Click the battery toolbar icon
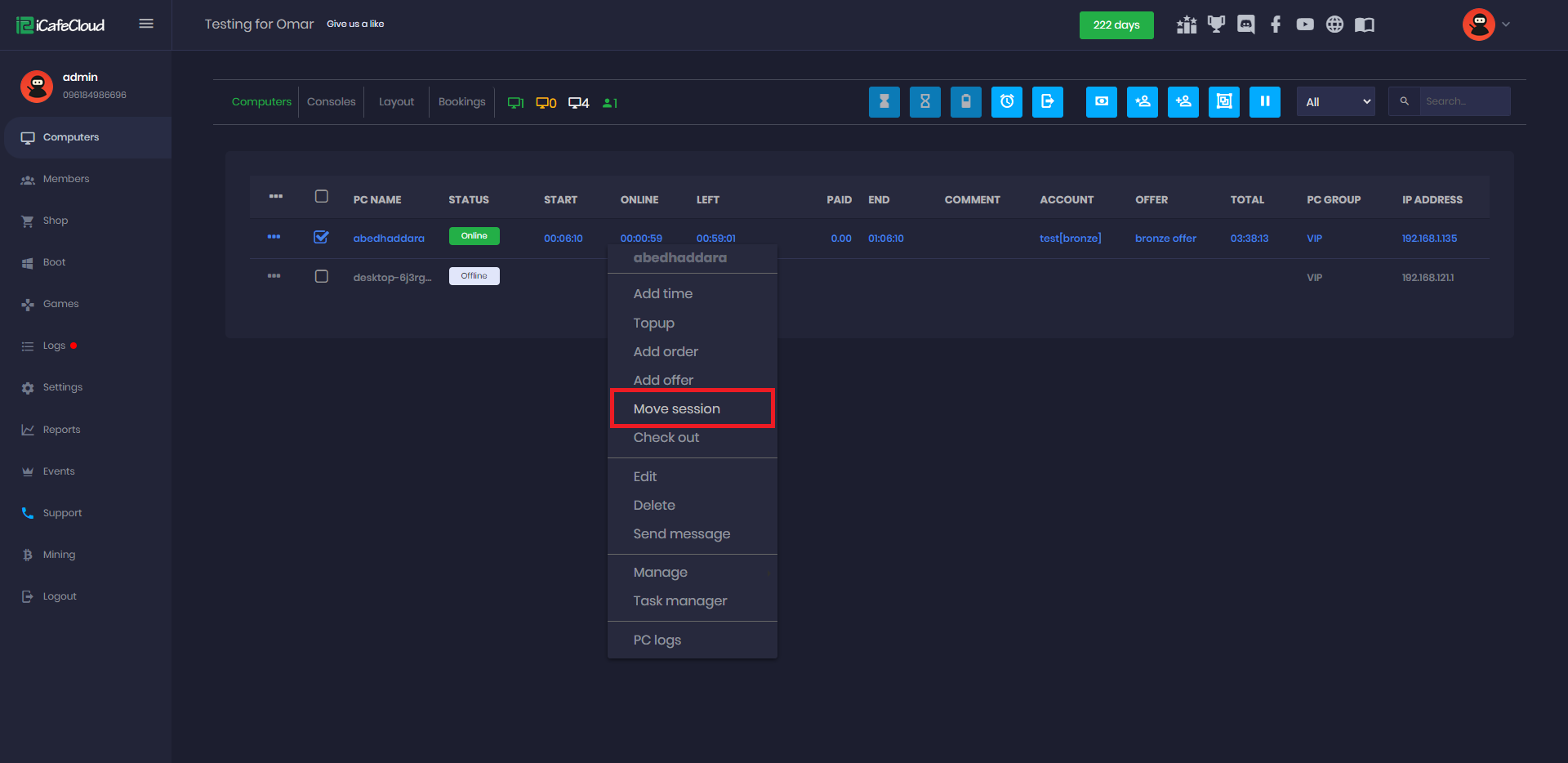Screen dimensions: 1568x763 965,102
